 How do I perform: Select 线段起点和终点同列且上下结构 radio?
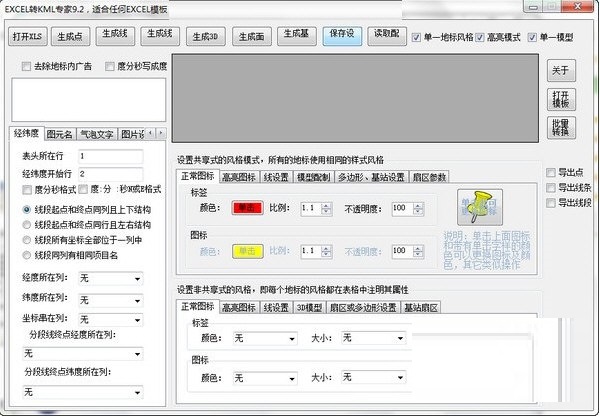[26, 210]
